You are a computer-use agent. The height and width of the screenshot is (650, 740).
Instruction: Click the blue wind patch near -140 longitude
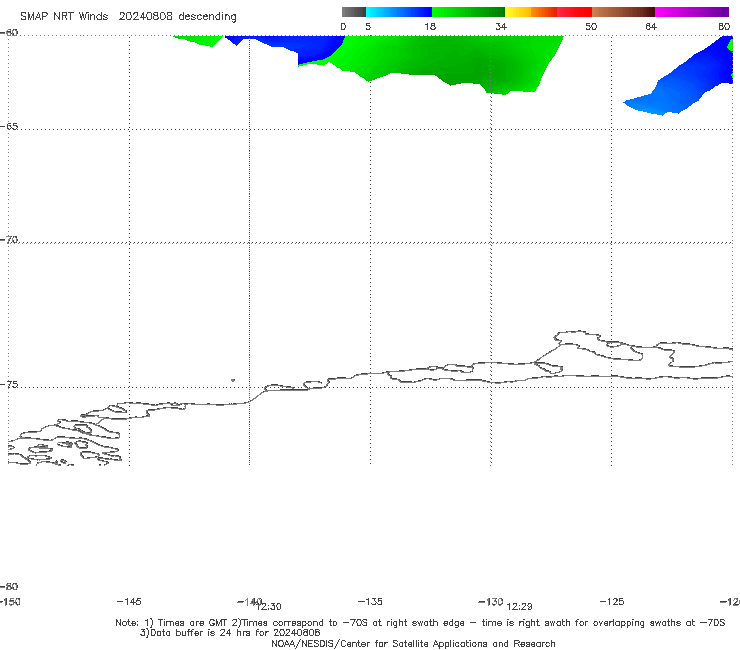tap(302, 47)
